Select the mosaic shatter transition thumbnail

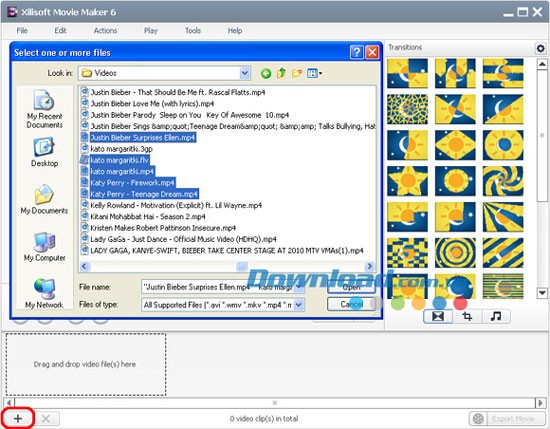pyautogui.click(x=408, y=109)
